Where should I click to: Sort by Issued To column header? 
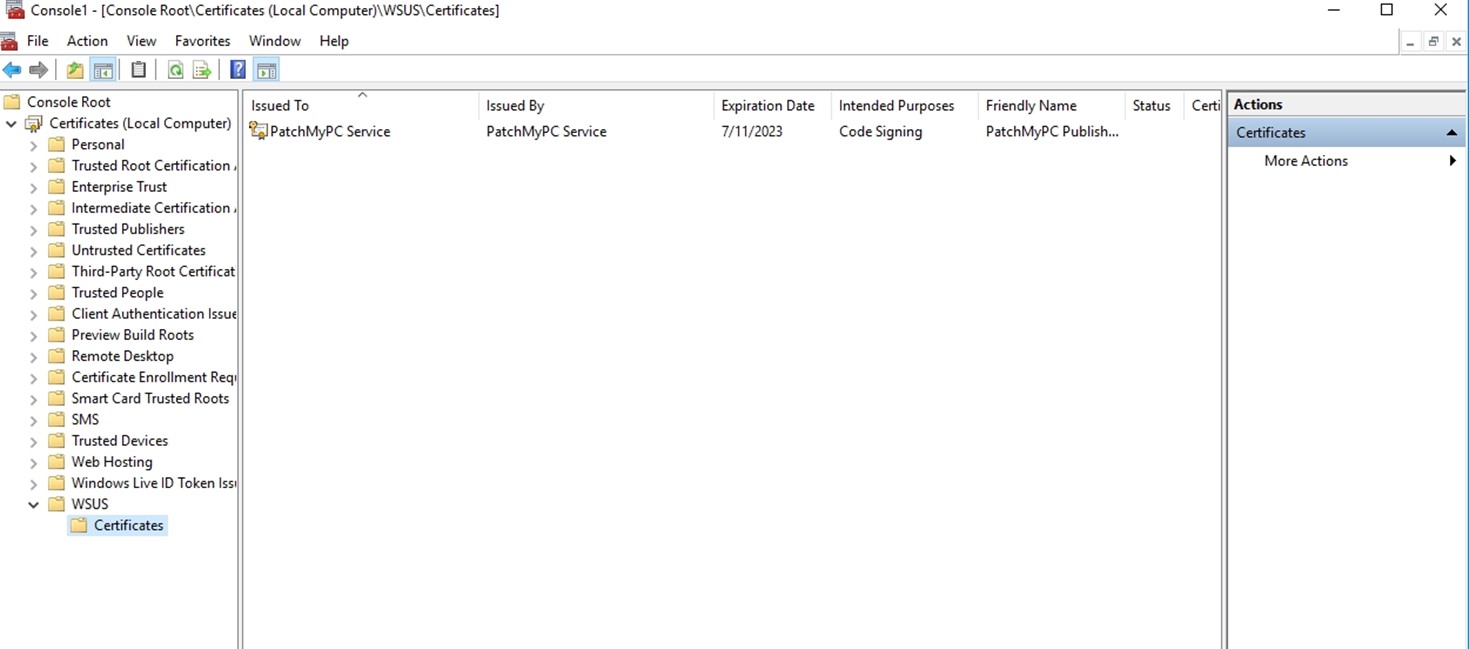[361, 105]
